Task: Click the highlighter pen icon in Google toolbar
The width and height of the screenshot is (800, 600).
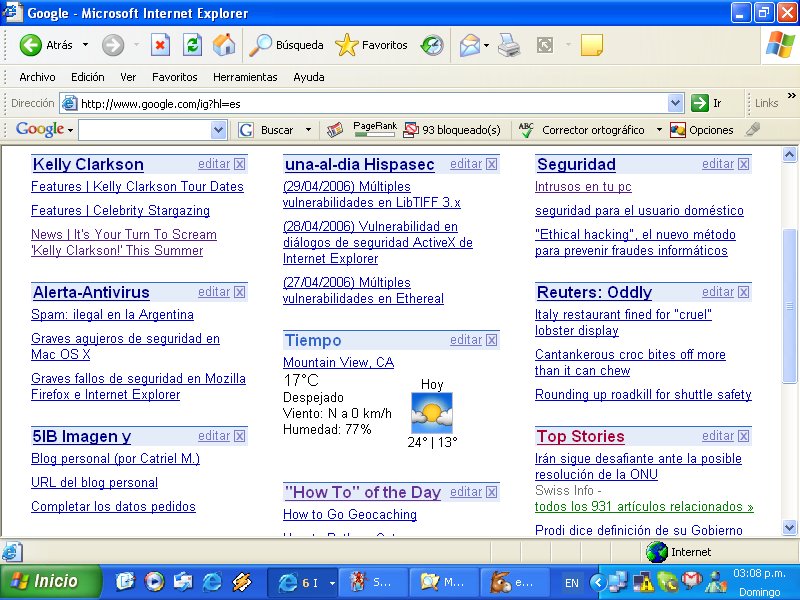Action: click(x=753, y=130)
